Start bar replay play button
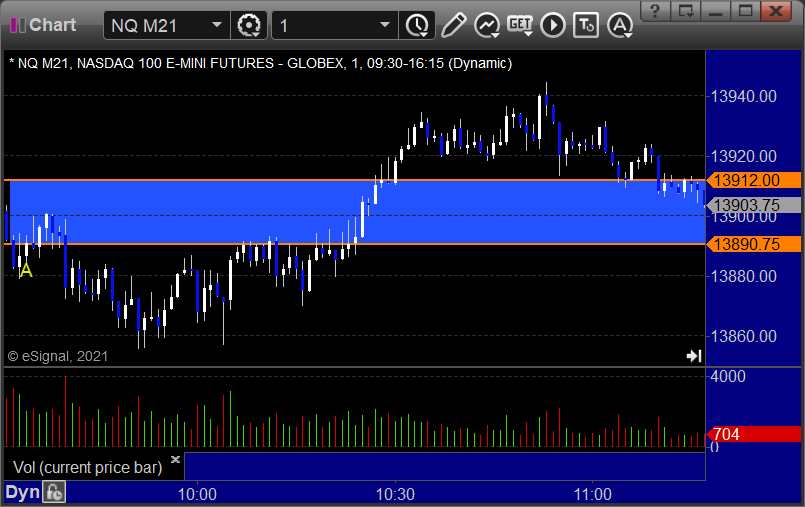The image size is (805, 507). click(x=553, y=25)
